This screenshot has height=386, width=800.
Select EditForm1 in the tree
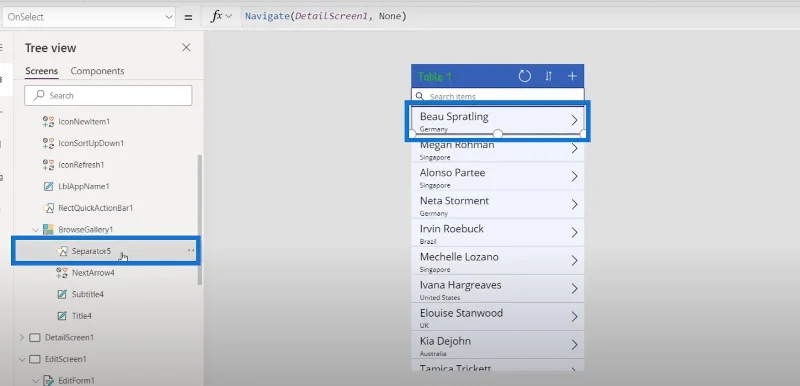point(77,380)
